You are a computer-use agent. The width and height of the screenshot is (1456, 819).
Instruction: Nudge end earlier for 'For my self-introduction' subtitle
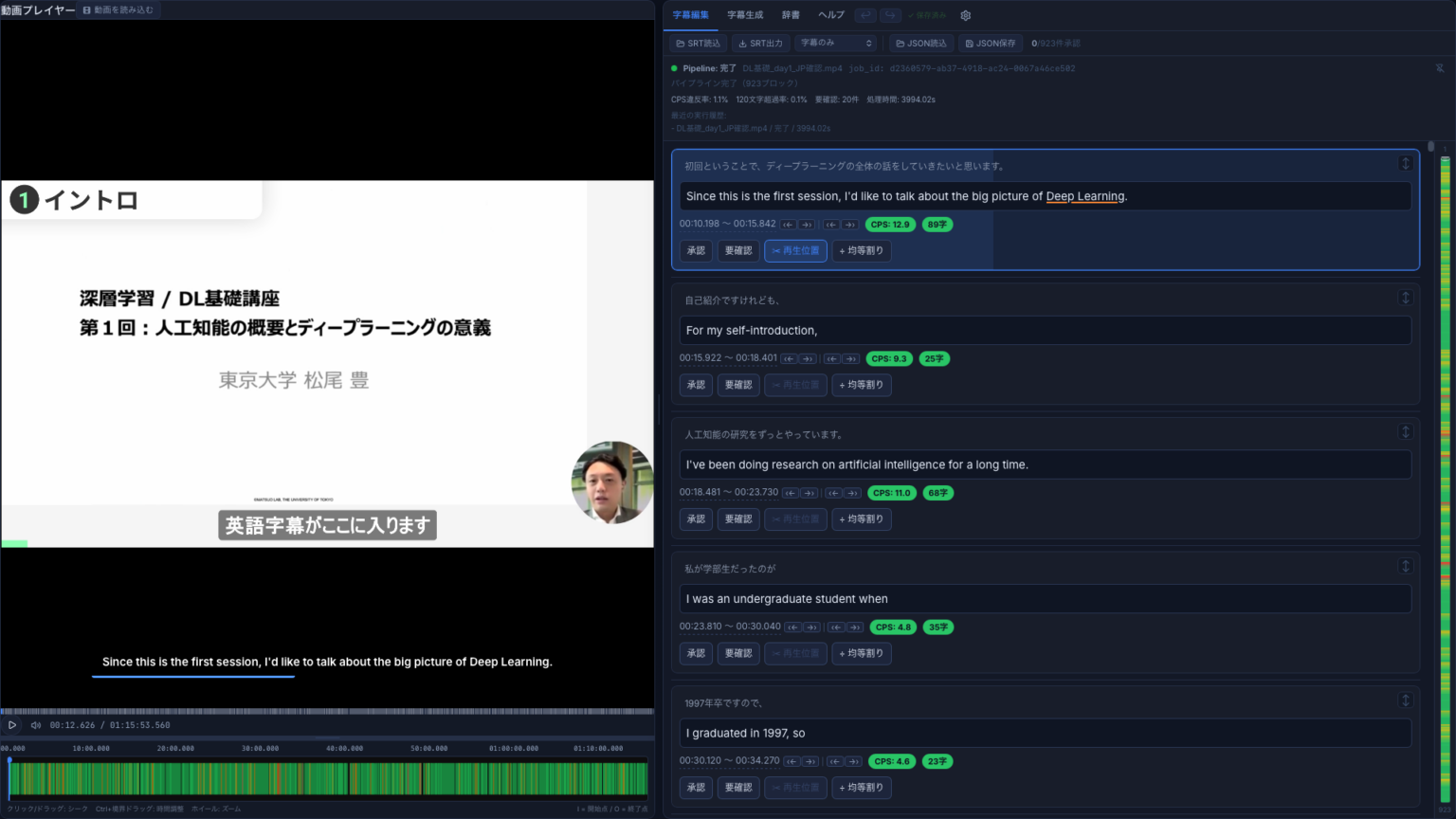(x=833, y=359)
